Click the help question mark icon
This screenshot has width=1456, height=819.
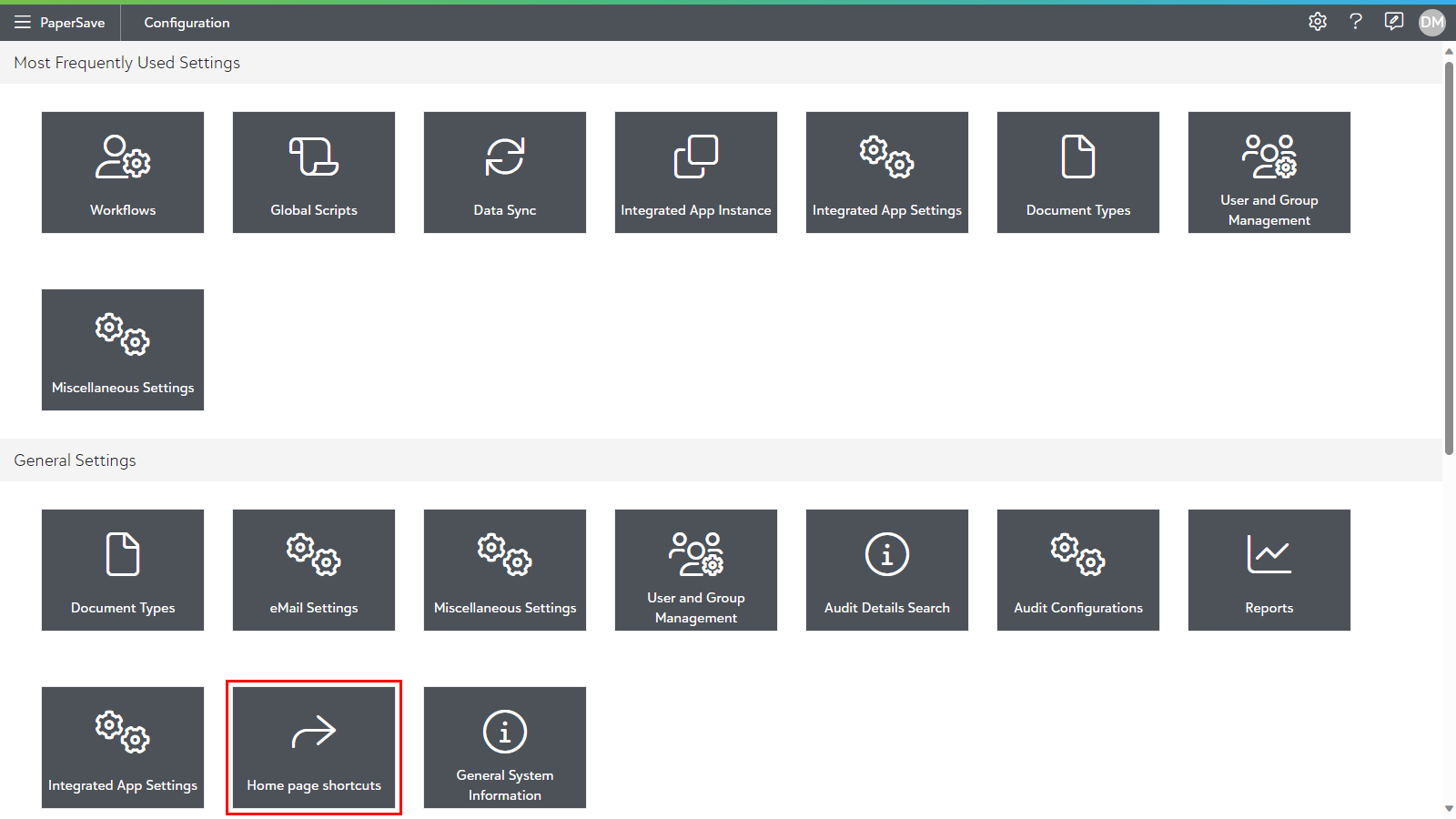pyautogui.click(x=1356, y=22)
